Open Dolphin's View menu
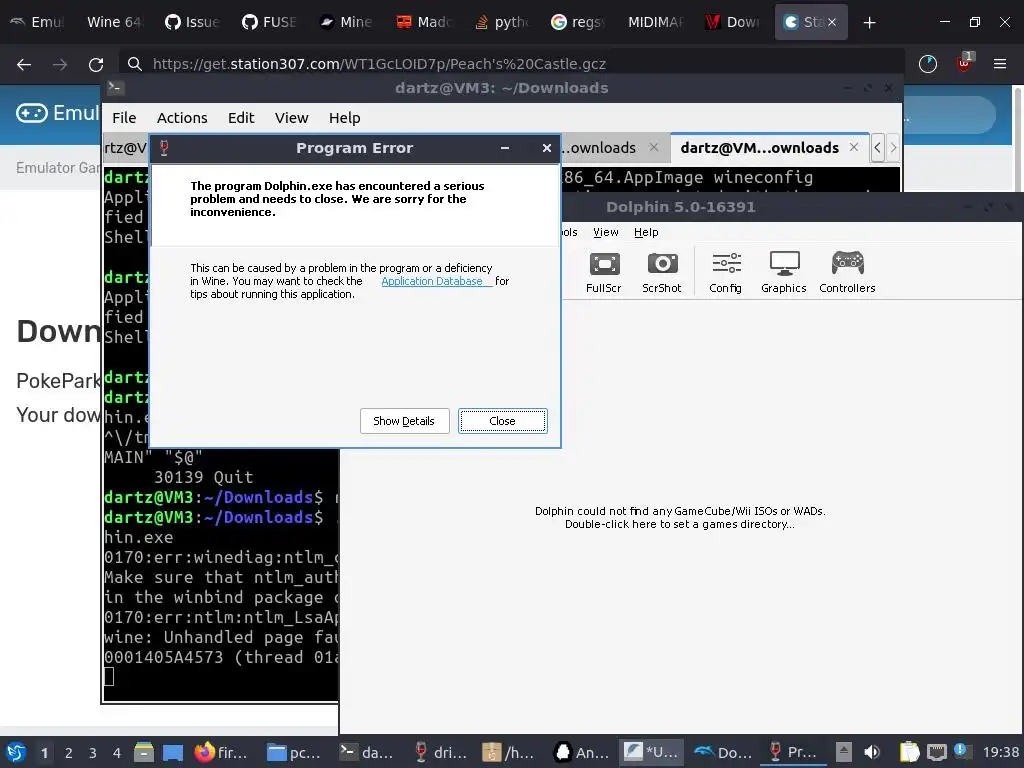Image resolution: width=1024 pixels, height=768 pixels. [605, 232]
